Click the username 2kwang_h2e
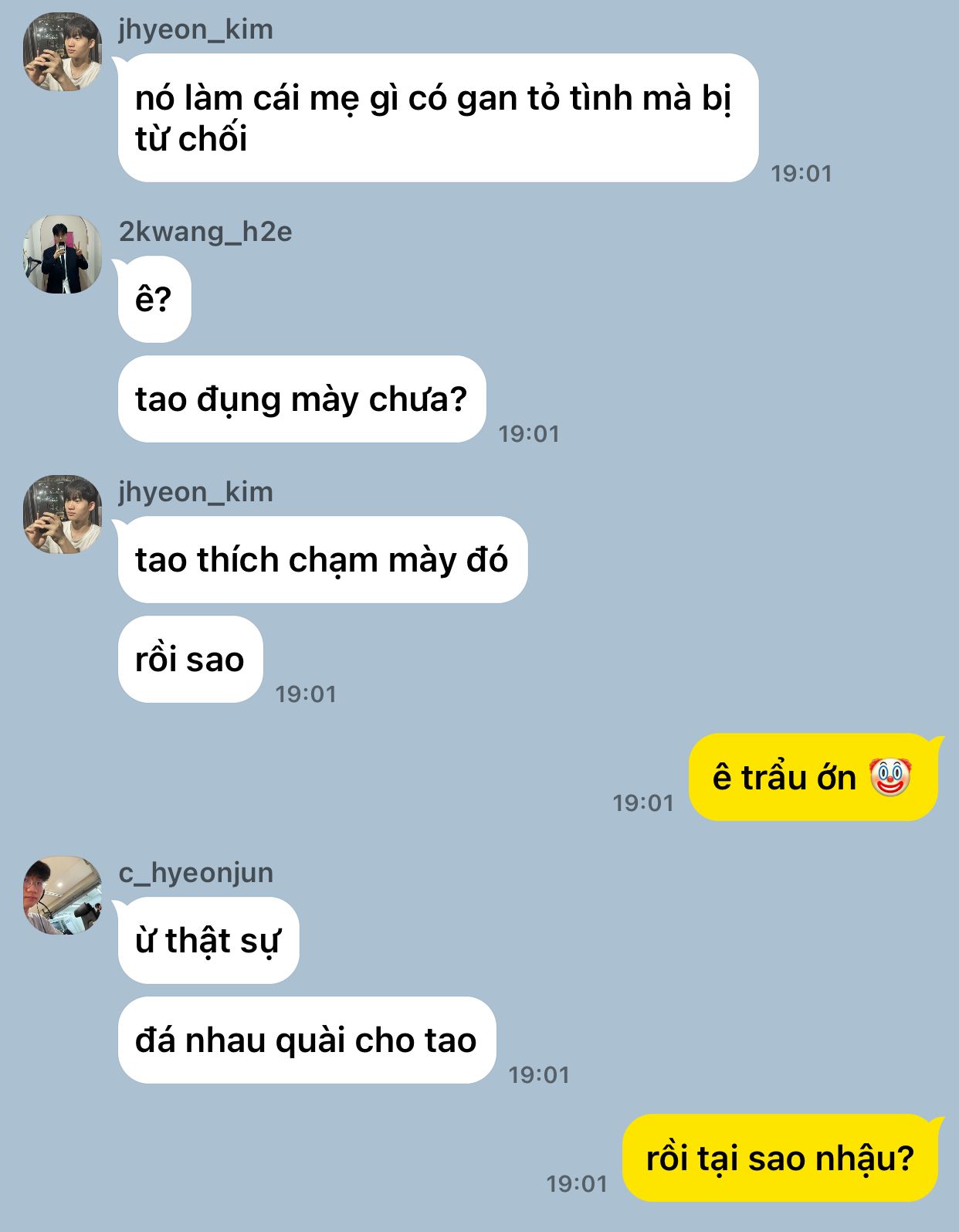Screen dimensions: 959x1232 coord(205,232)
